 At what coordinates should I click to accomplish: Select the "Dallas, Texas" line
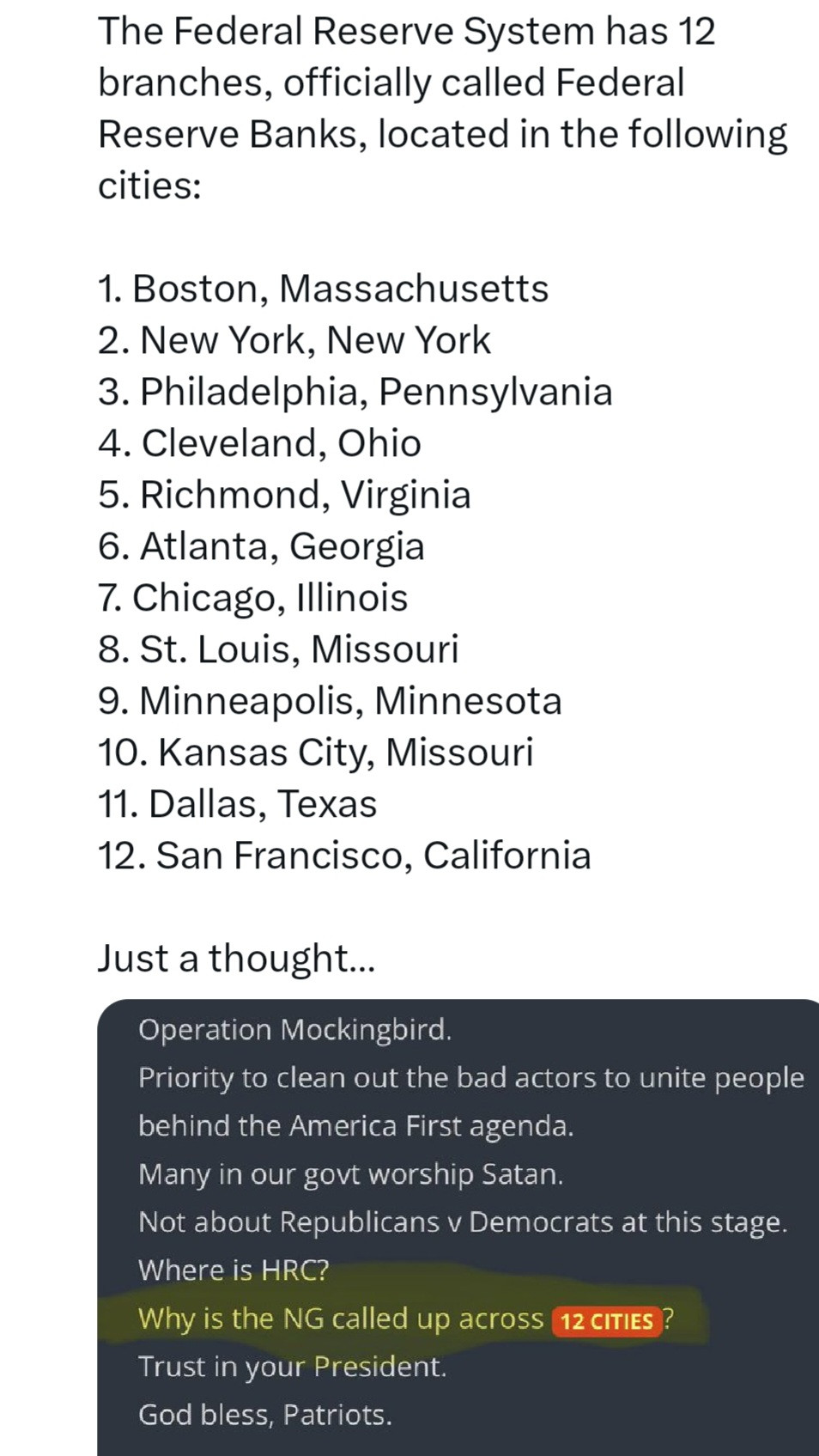point(237,804)
